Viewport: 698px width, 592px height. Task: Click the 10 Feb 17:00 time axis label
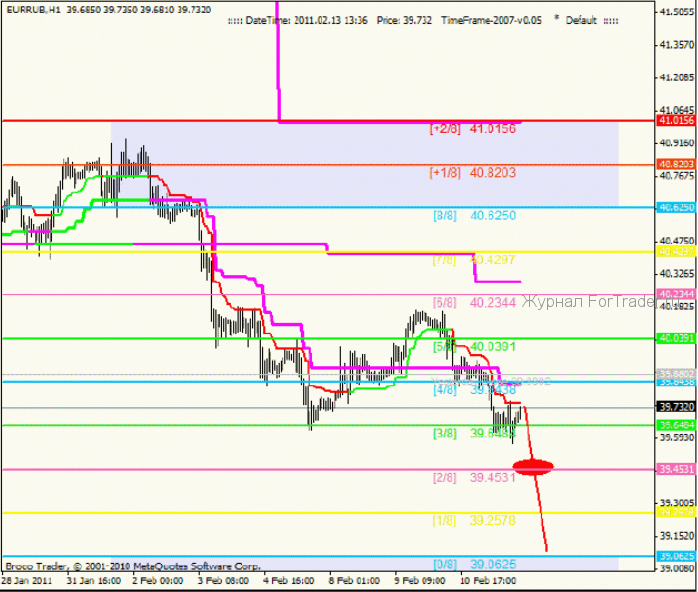(x=488, y=580)
